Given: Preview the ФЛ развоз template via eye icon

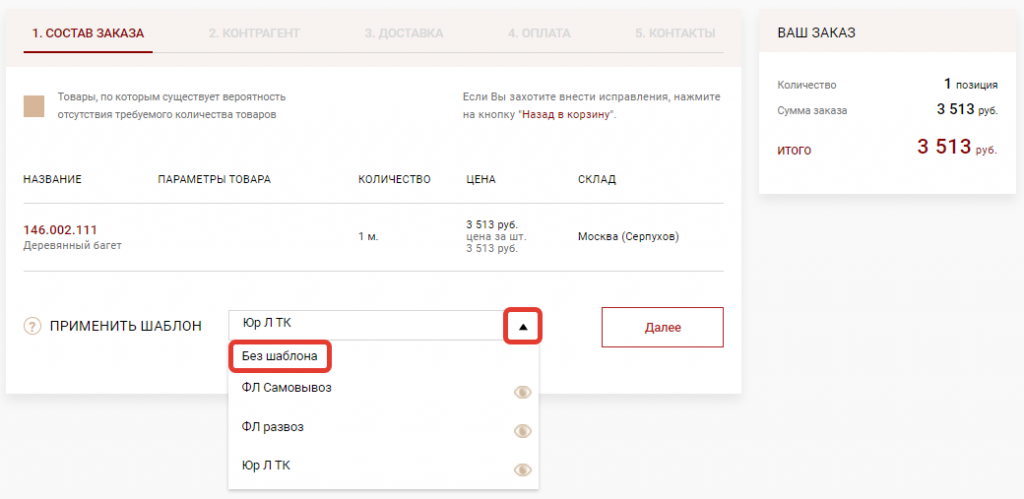Looking at the screenshot, I should [521, 431].
